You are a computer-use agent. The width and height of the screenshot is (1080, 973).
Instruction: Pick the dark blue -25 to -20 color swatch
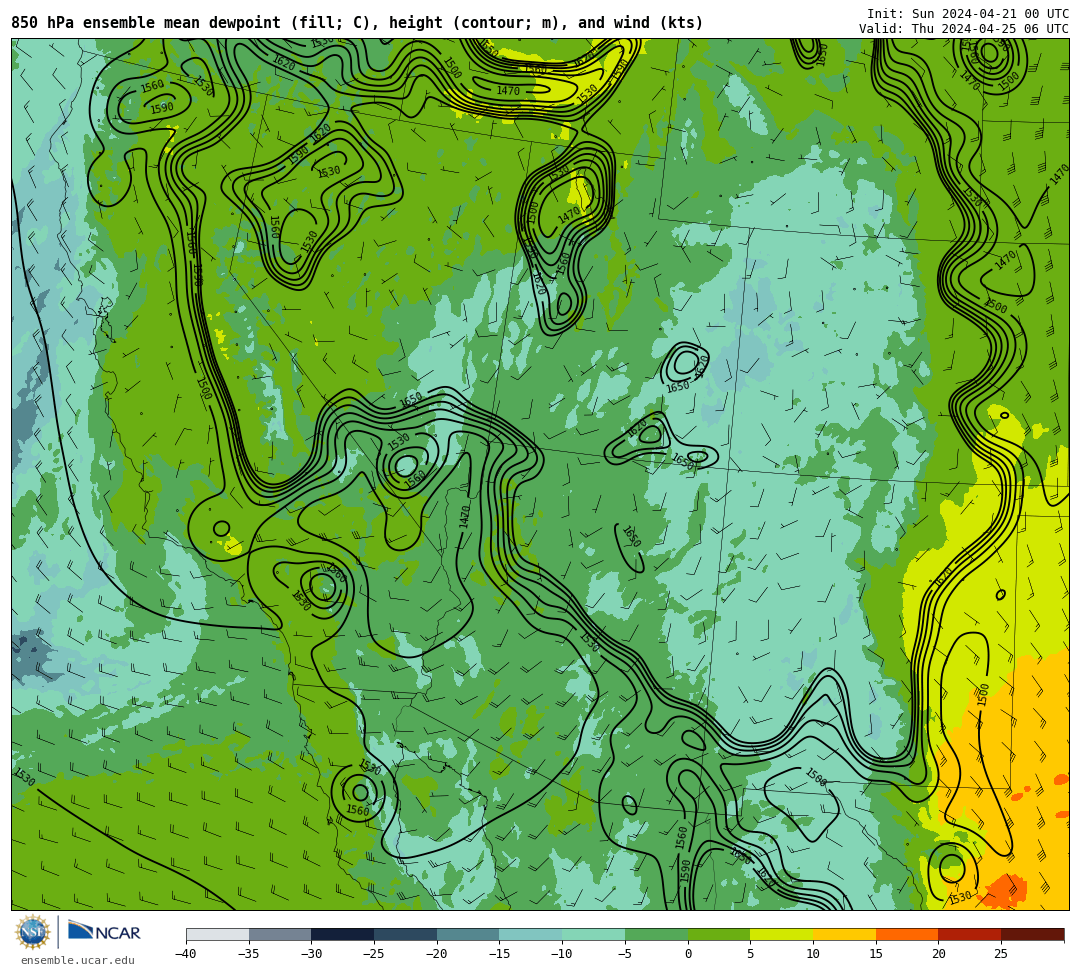tap(406, 934)
